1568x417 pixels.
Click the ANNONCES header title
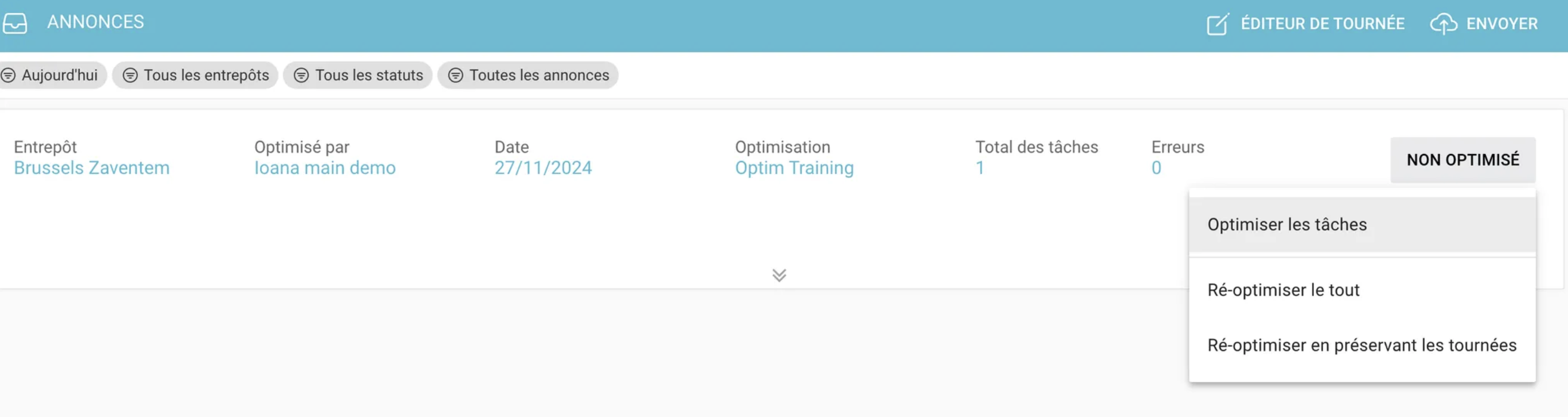click(x=96, y=22)
